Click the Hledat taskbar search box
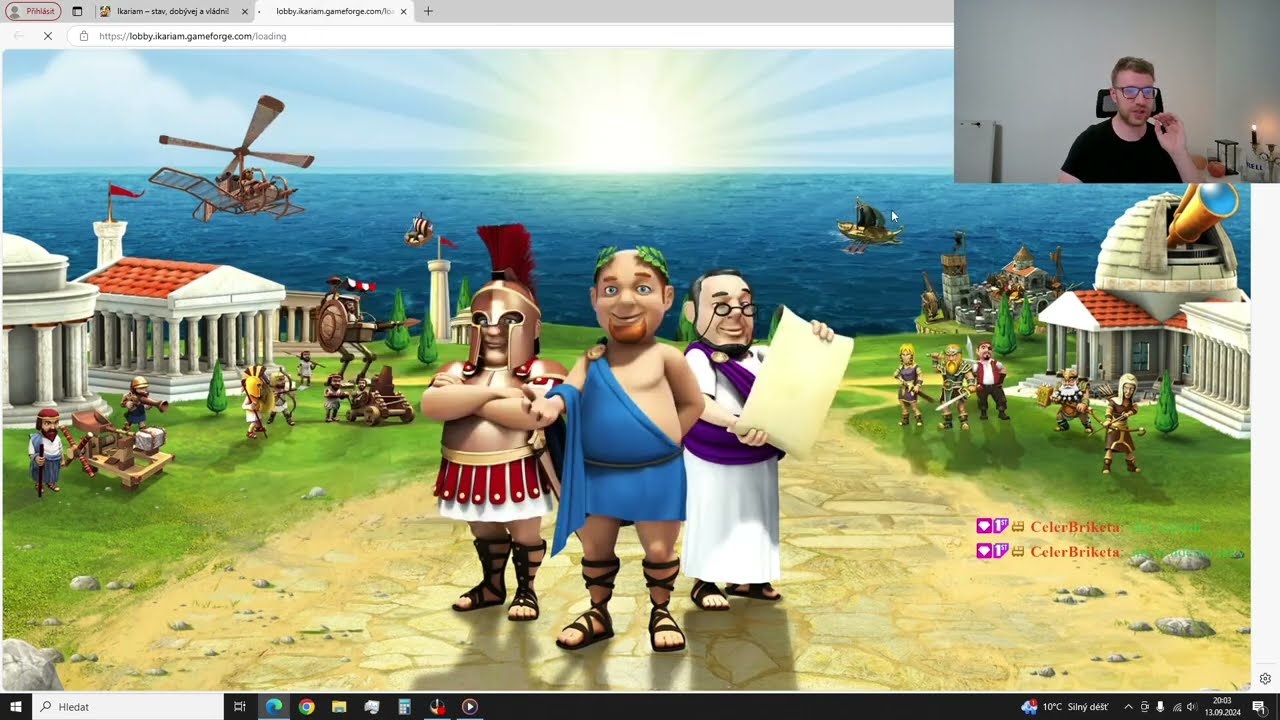 128,707
